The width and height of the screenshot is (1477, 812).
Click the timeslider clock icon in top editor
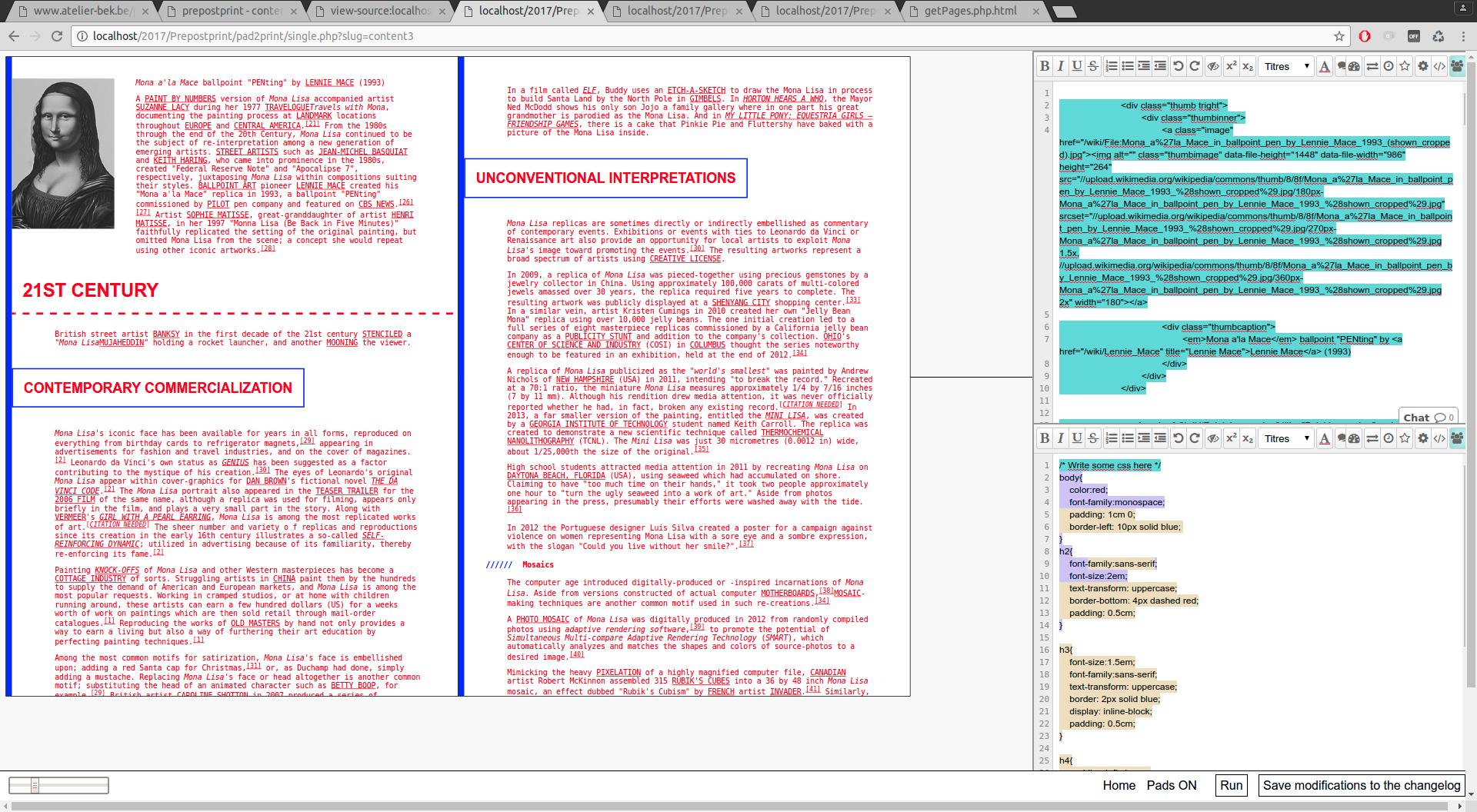click(x=1389, y=66)
